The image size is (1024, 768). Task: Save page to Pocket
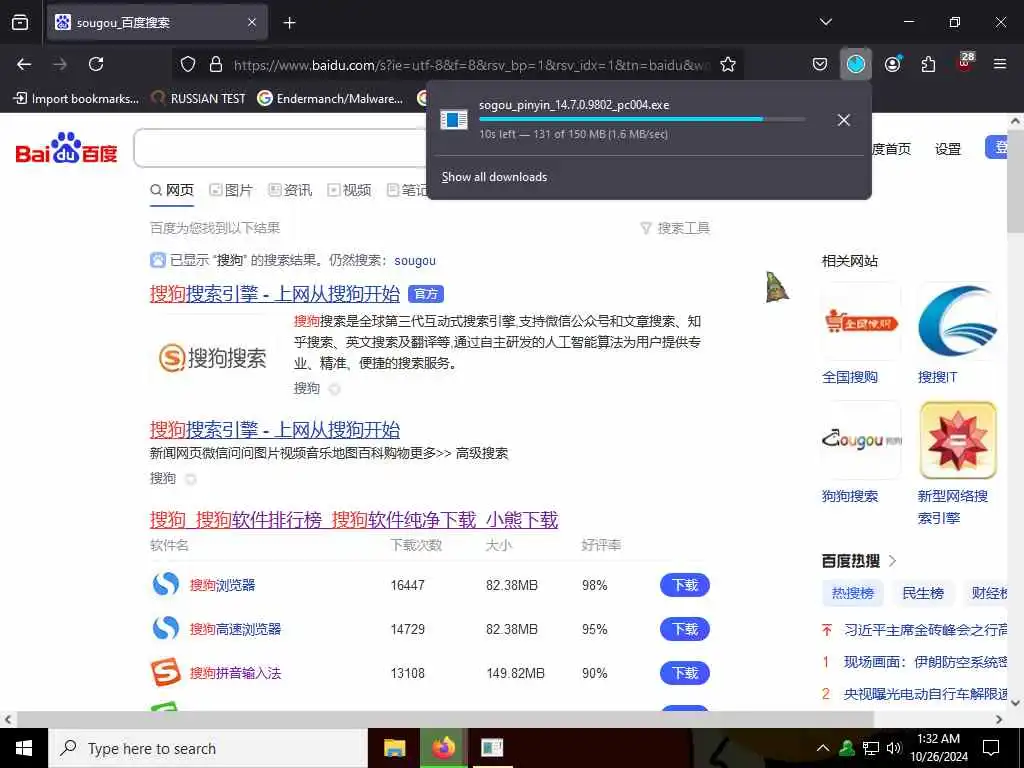pyautogui.click(x=820, y=64)
